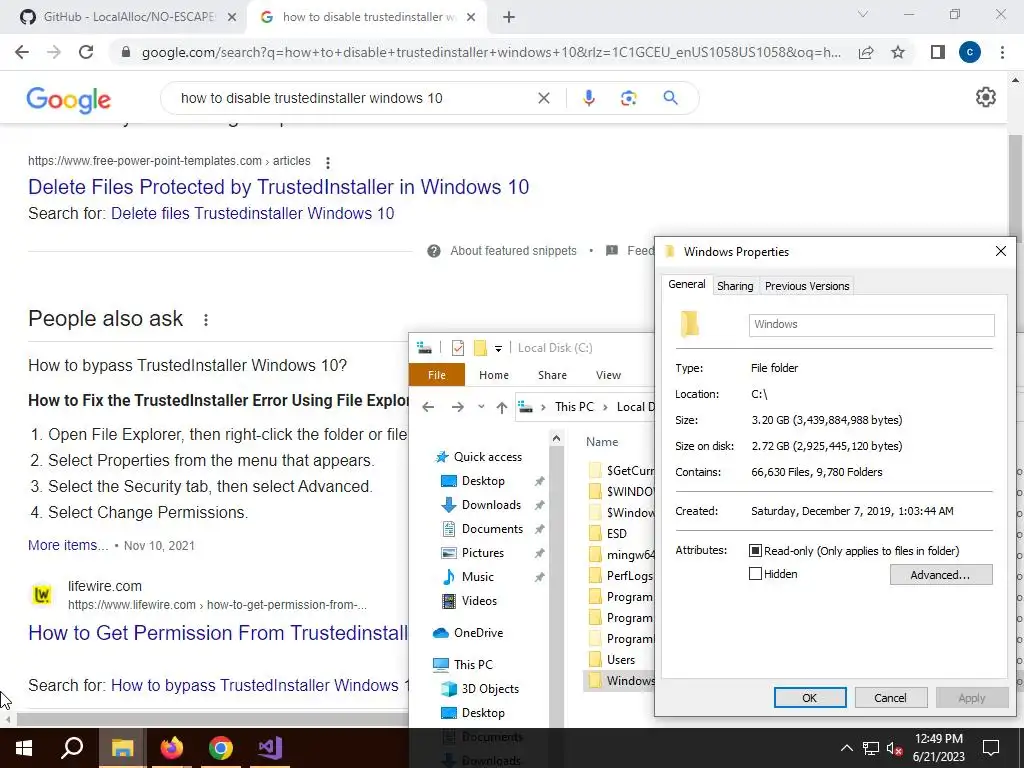
Task: Toggle the Read-only attribute checkbox
Action: (756, 551)
